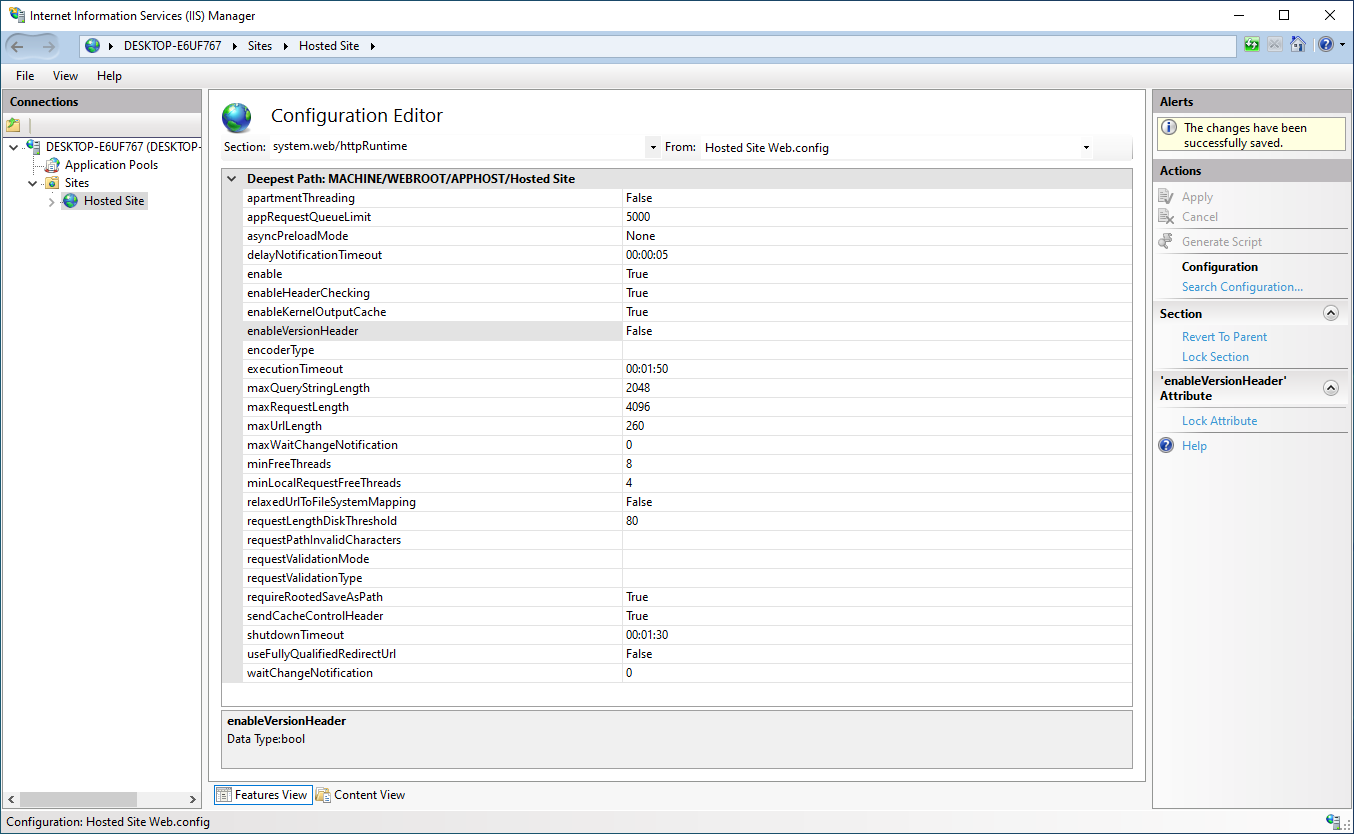This screenshot has height=834, width=1354.
Task: Collapse the Section group using its chevron
Action: click(x=1330, y=312)
